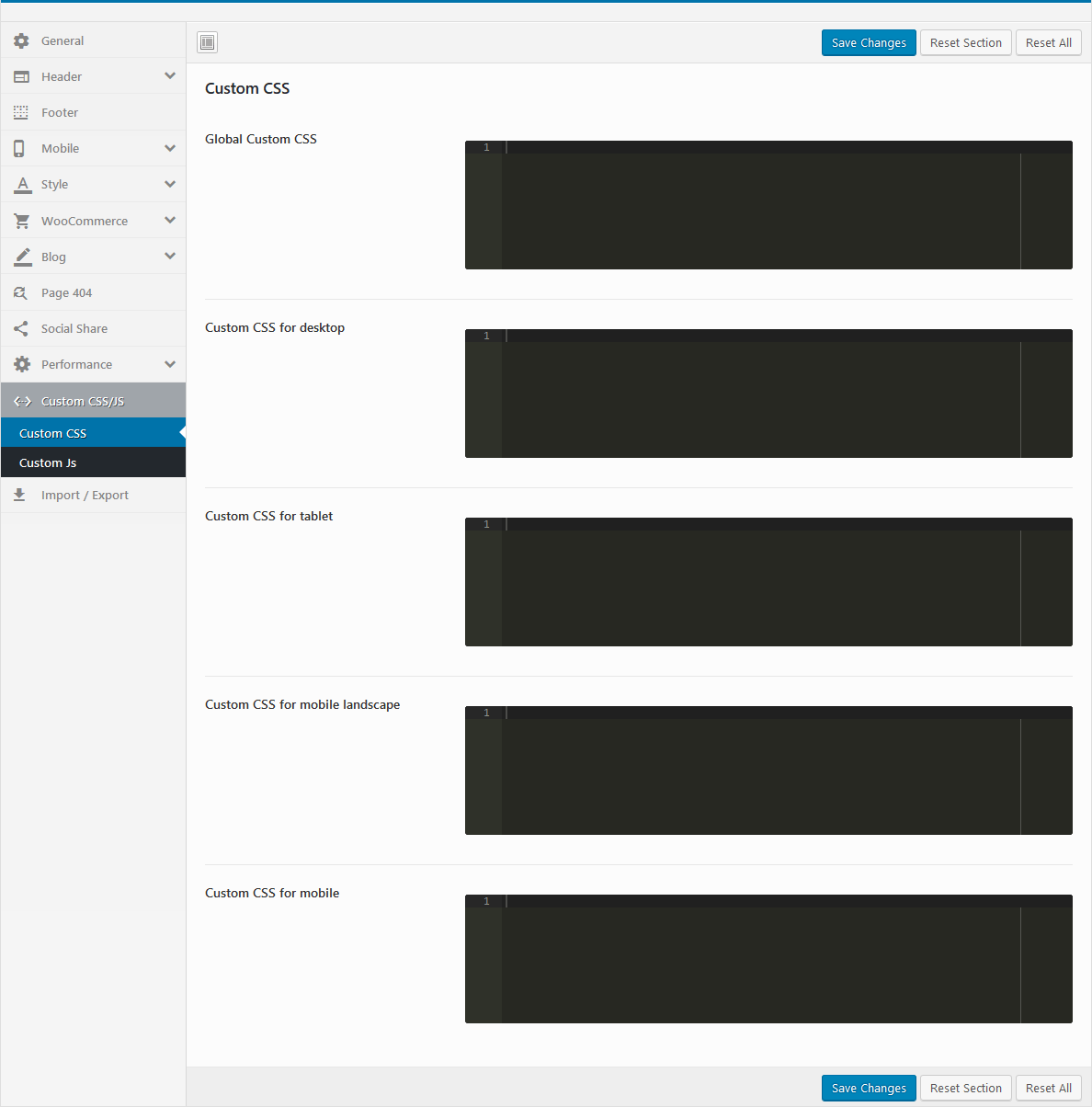Click the Blog pencil icon
1092x1107 pixels.
(x=22, y=257)
